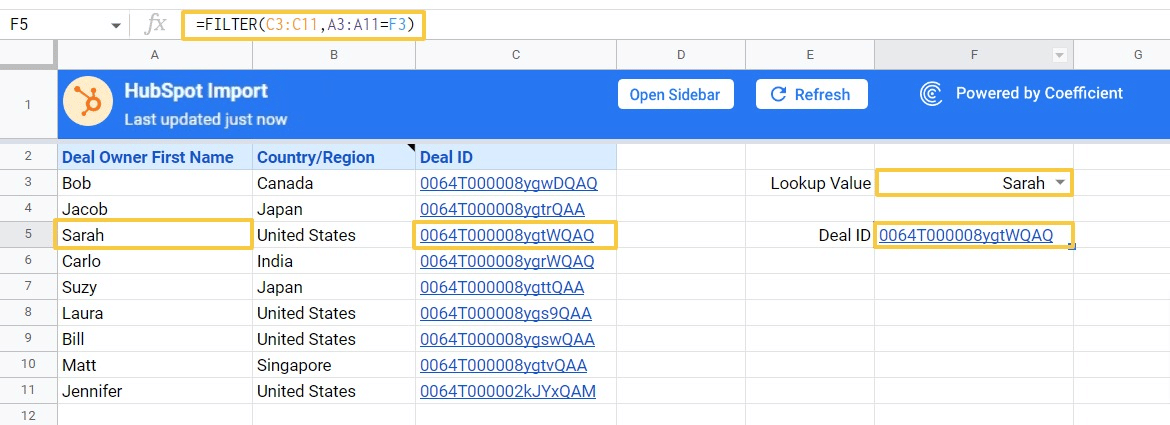The width and height of the screenshot is (1170, 425).
Task: Select the cell containing Jennifer
Action: 154,391
